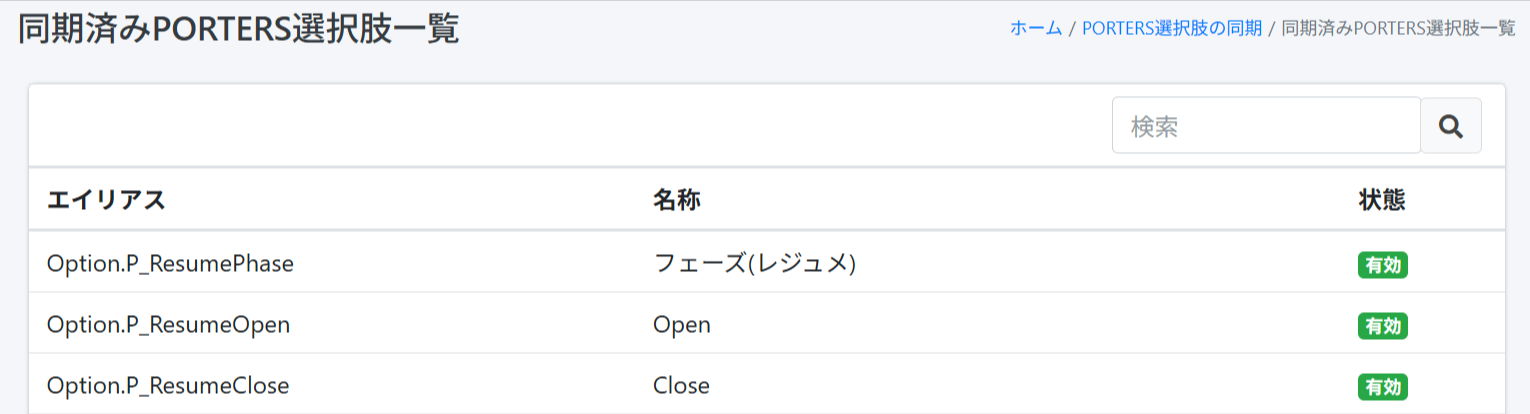Go to PORTERS選択肢の同期 breadcrumb link
The width and height of the screenshot is (1530, 414).
(1171, 28)
